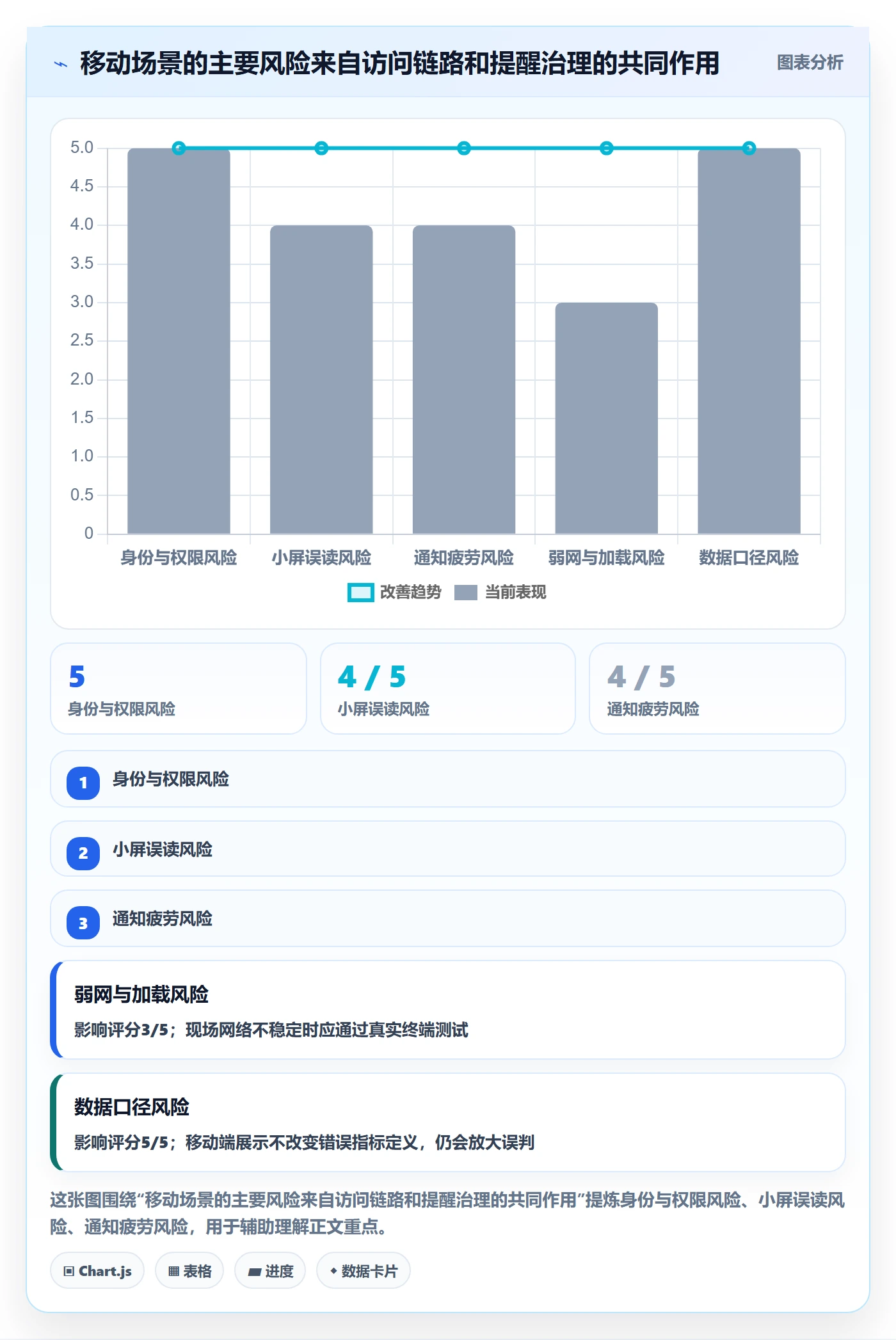The width and height of the screenshot is (896, 1340).
Task: Open the 通知疲劳风险 4 / 5 data card
Action: [717, 689]
